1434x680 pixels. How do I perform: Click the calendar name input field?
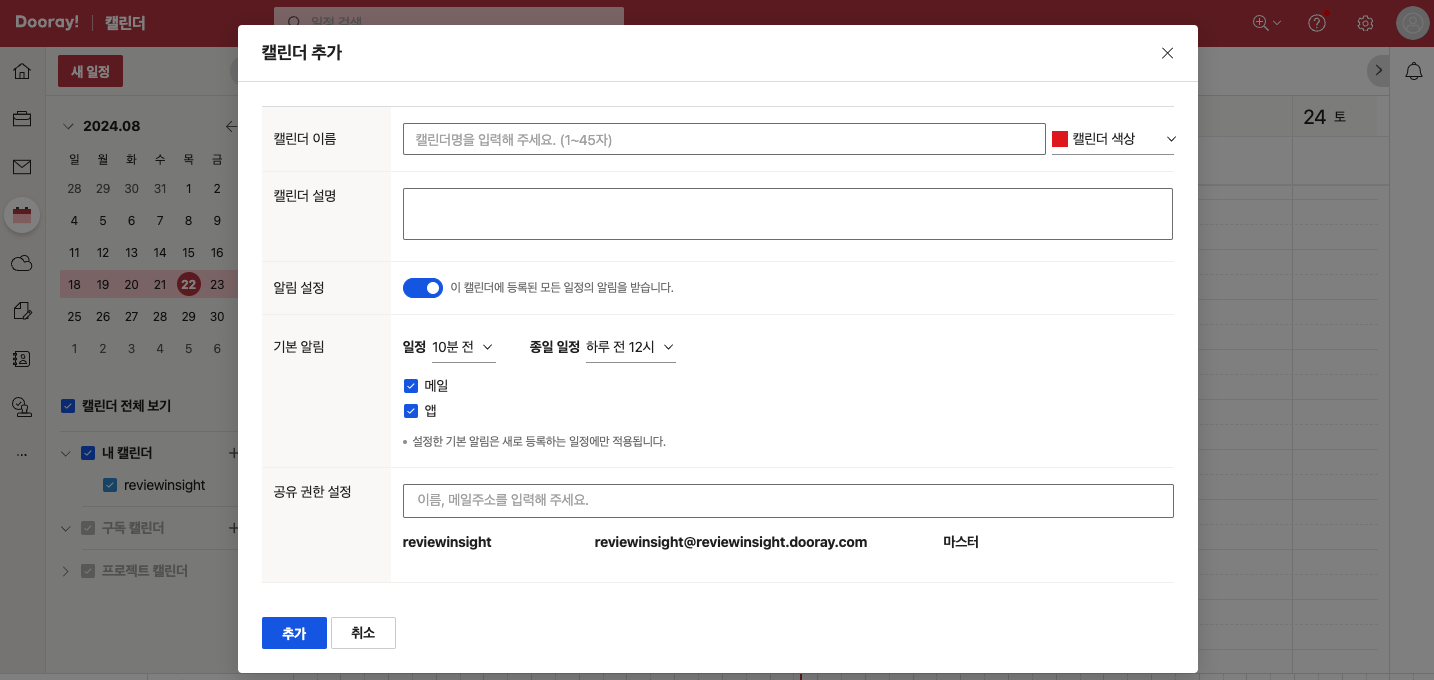coord(723,139)
